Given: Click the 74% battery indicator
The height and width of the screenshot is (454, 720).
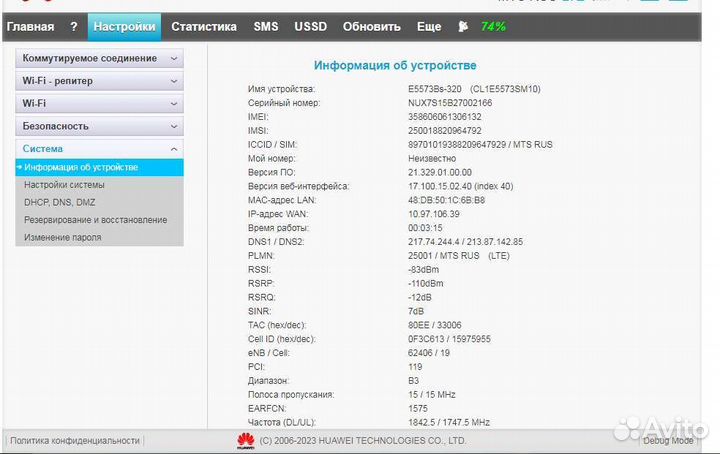Looking at the screenshot, I should coord(493,27).
